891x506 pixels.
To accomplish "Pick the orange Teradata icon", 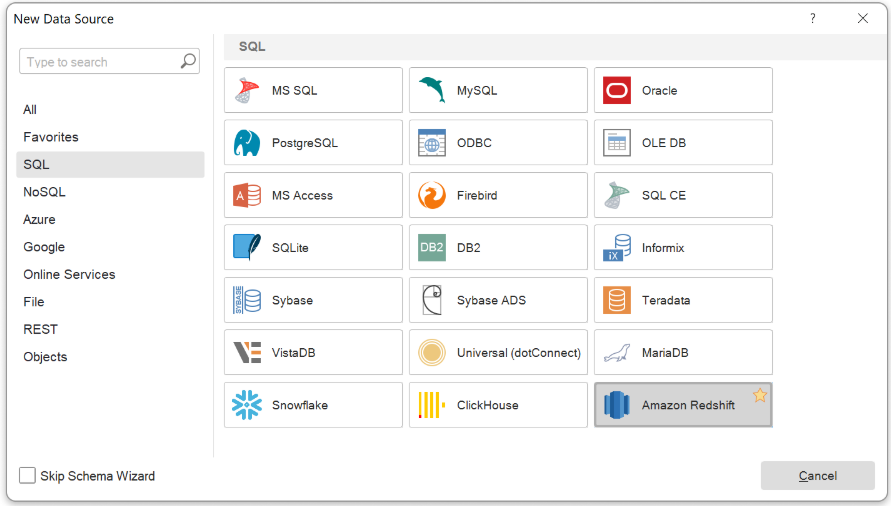I will click(x=617, y=300).
